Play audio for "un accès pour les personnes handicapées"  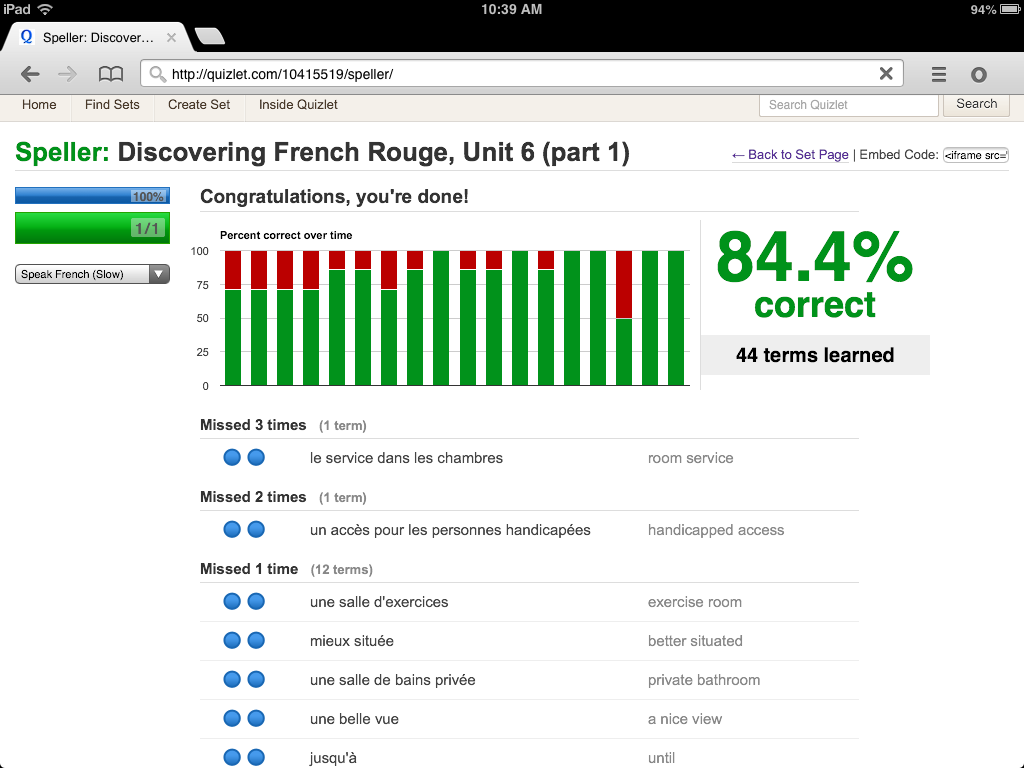click(x=232, y=529)
